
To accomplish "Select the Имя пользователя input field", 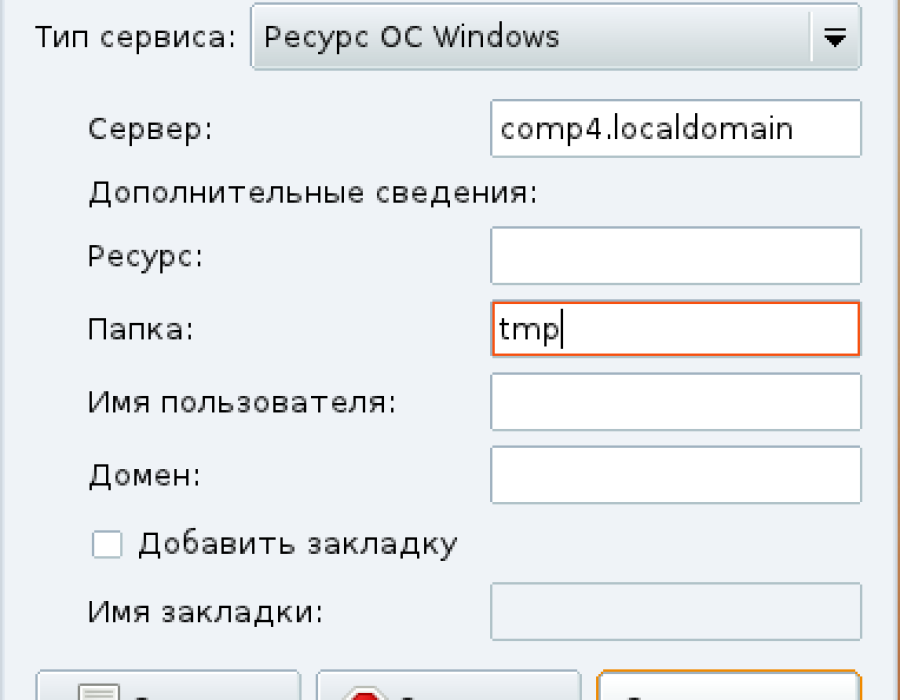I will (x=676, y=402).
